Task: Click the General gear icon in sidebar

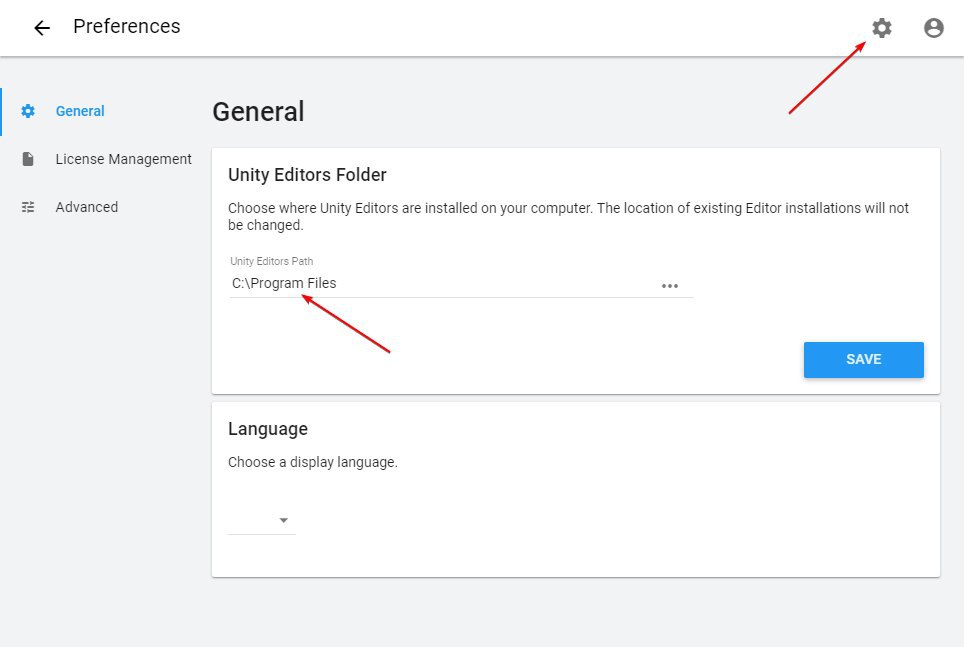Action: pyautogui.click(x=28, y=111)
